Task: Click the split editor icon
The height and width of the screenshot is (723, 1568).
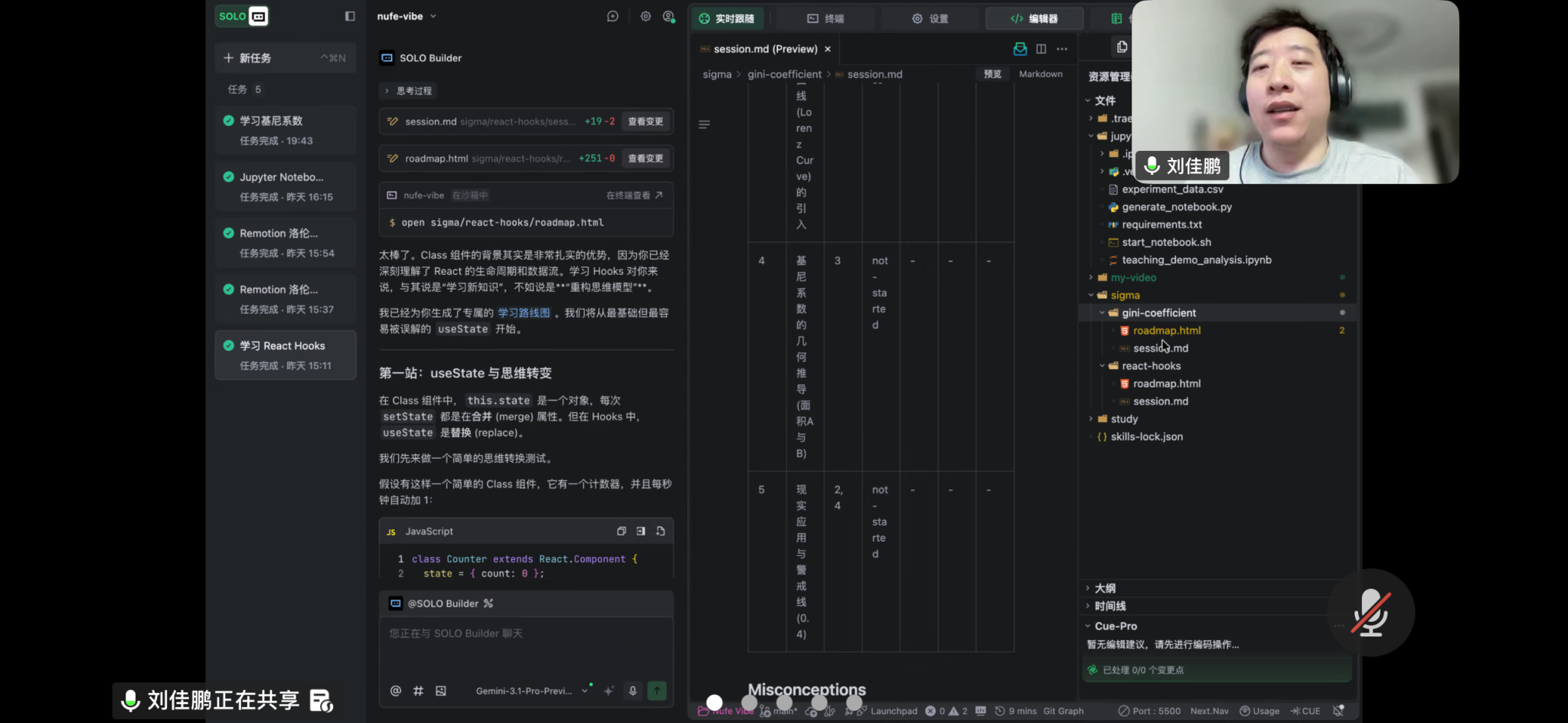Action: [x=1041, y=49]
